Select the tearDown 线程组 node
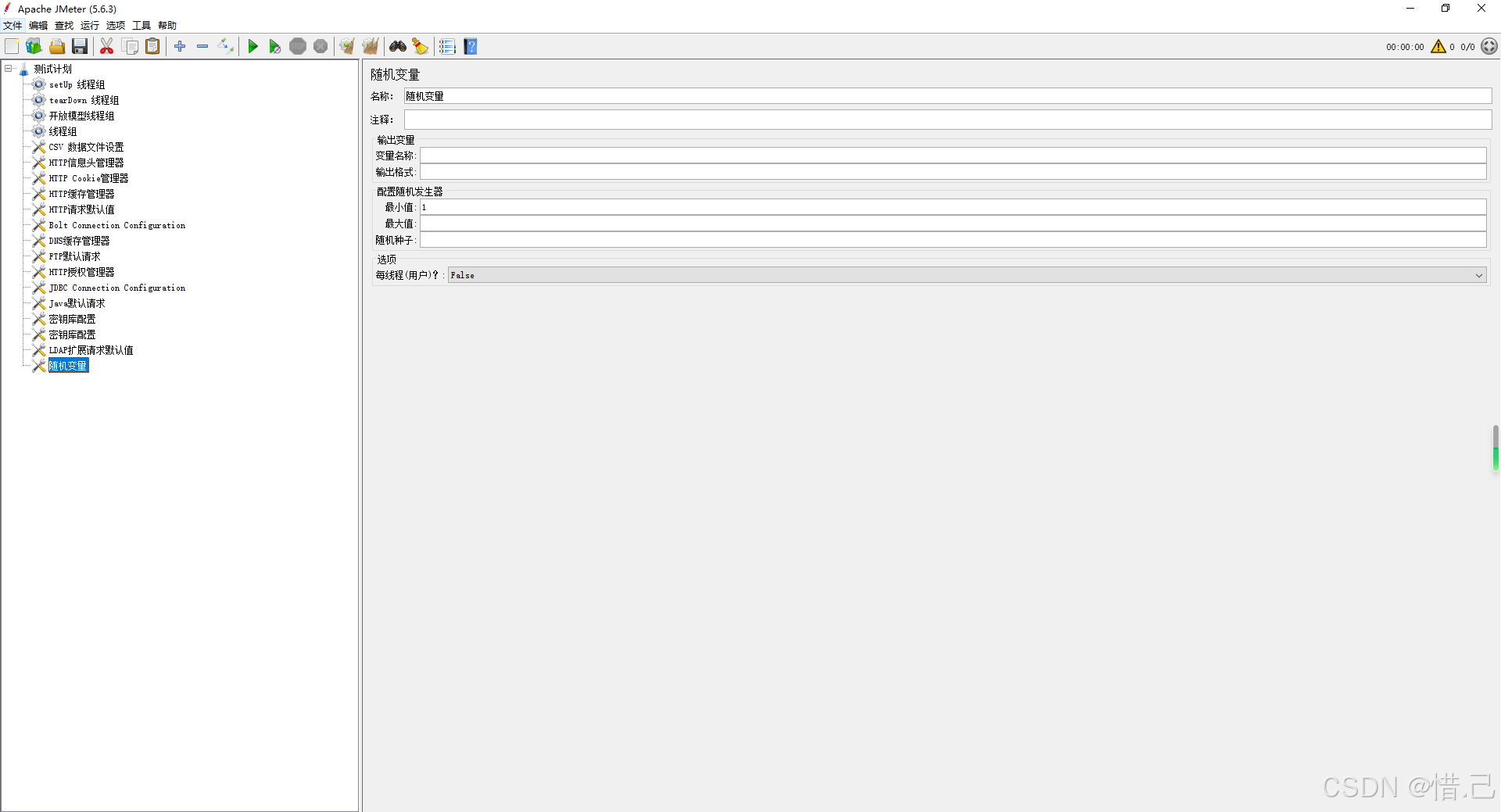This screenshot has height=812, width=1501. (84, 100)
